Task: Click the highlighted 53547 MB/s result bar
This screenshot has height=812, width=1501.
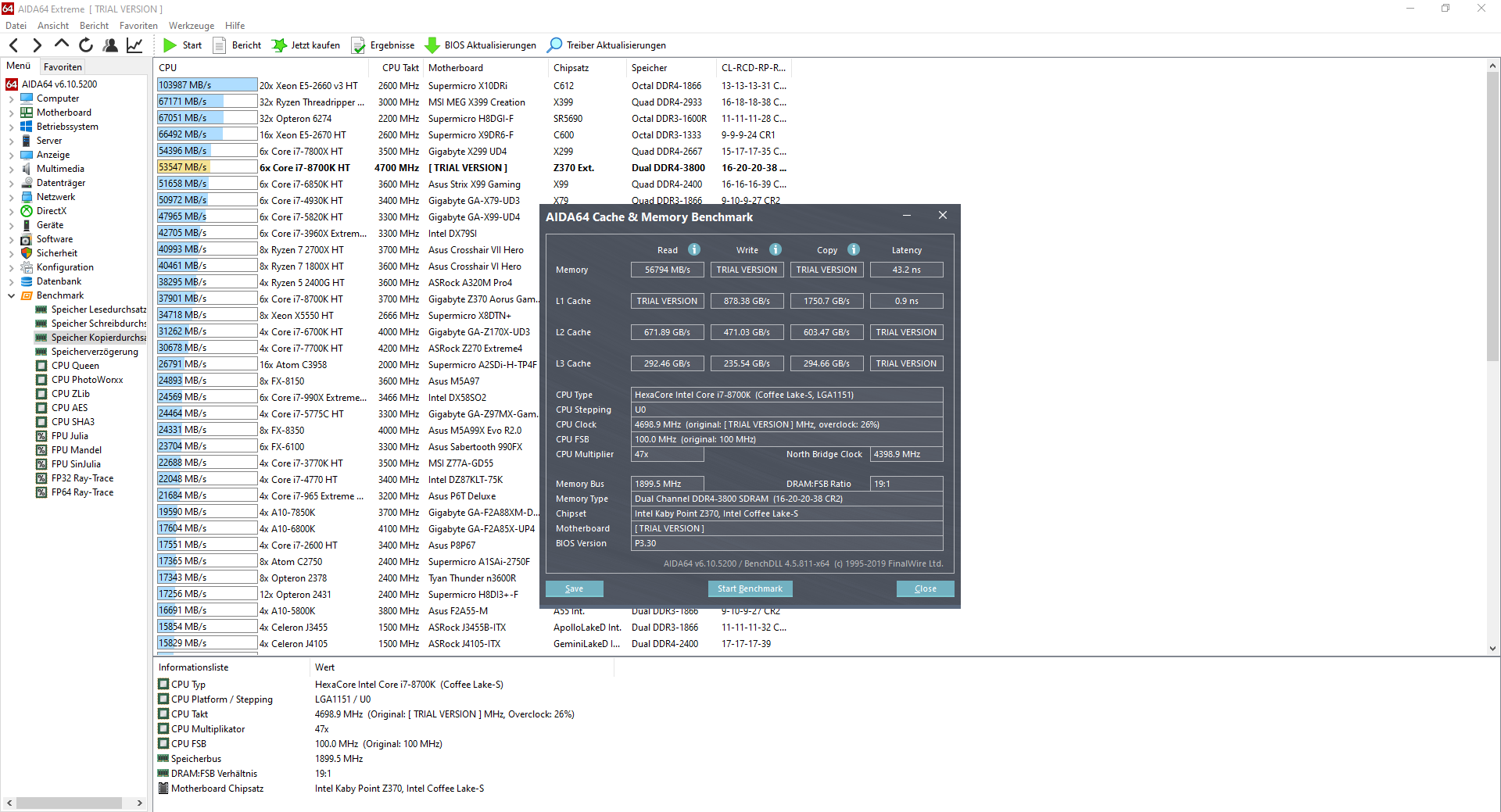Action: tap(207, 167)
